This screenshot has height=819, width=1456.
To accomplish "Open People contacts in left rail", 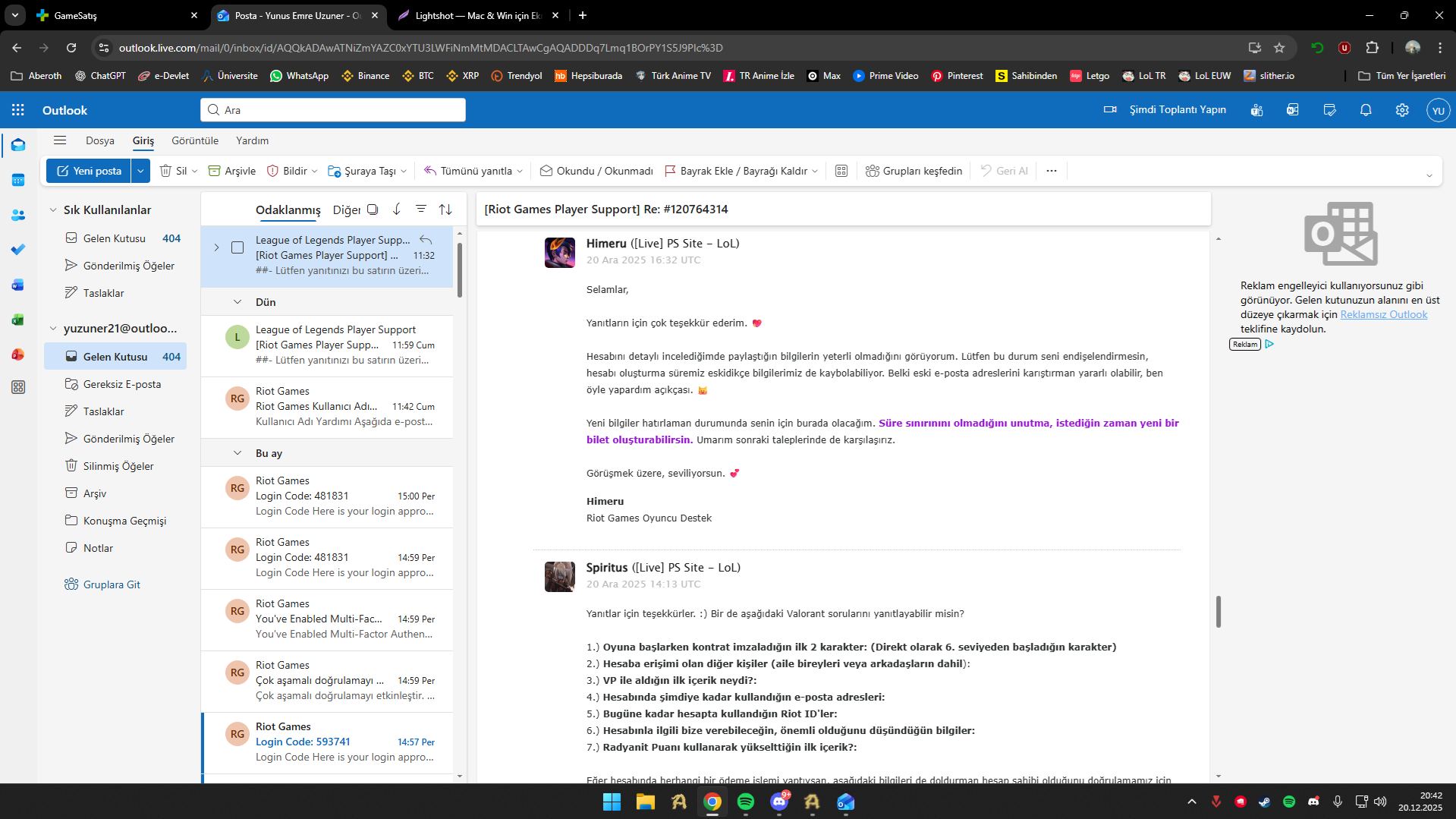I will [18, 216].
